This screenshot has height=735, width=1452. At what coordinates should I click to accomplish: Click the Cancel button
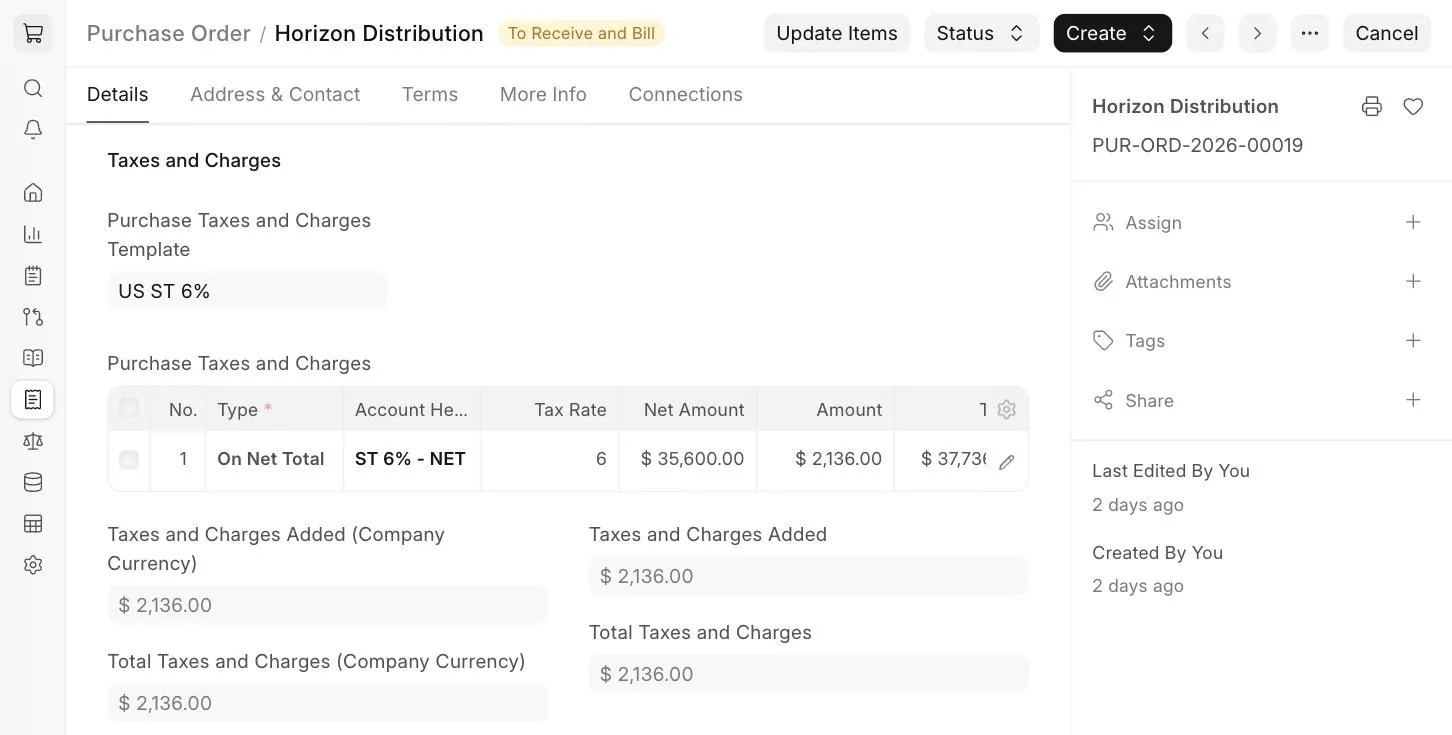[1387, 33]
